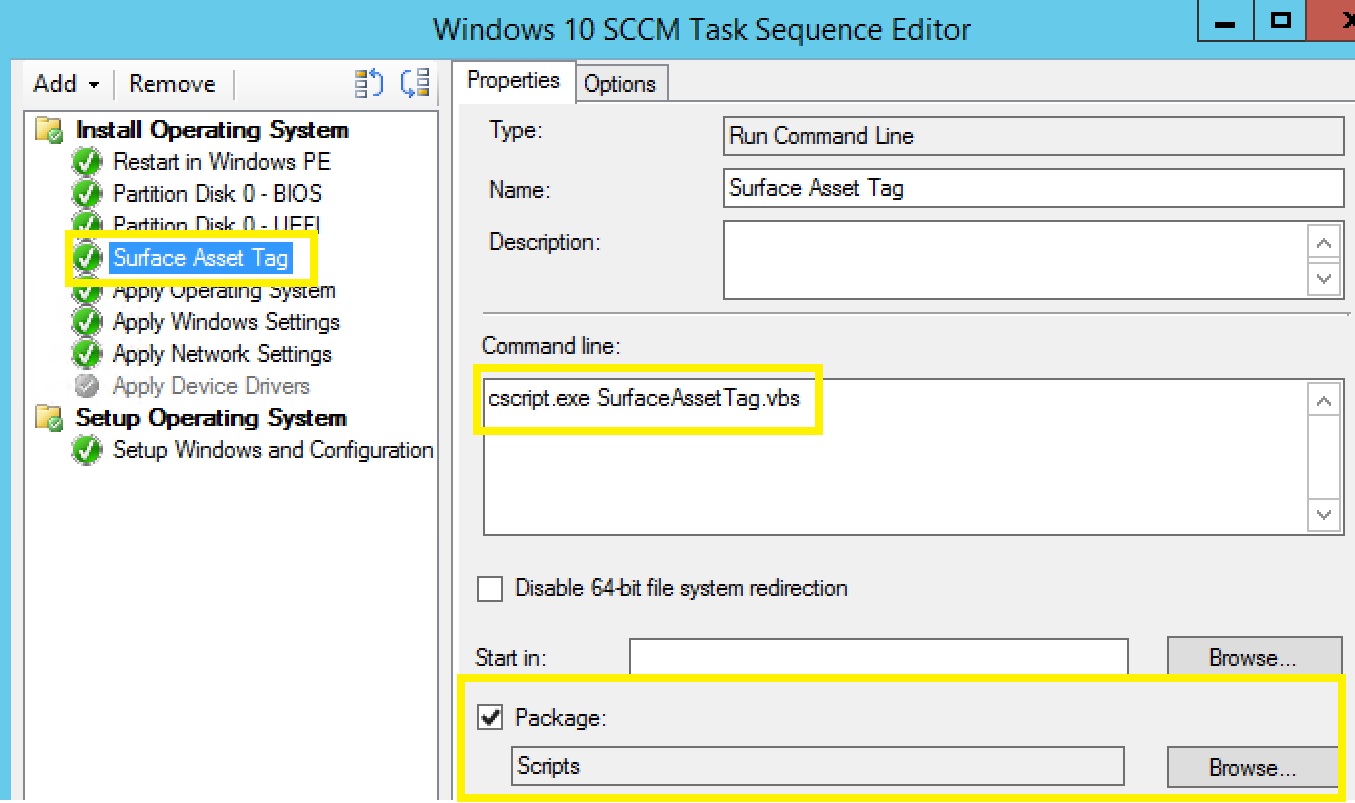1355x803 pixels.
Task: Click into the Name text field
Action: pos(1033,188)
